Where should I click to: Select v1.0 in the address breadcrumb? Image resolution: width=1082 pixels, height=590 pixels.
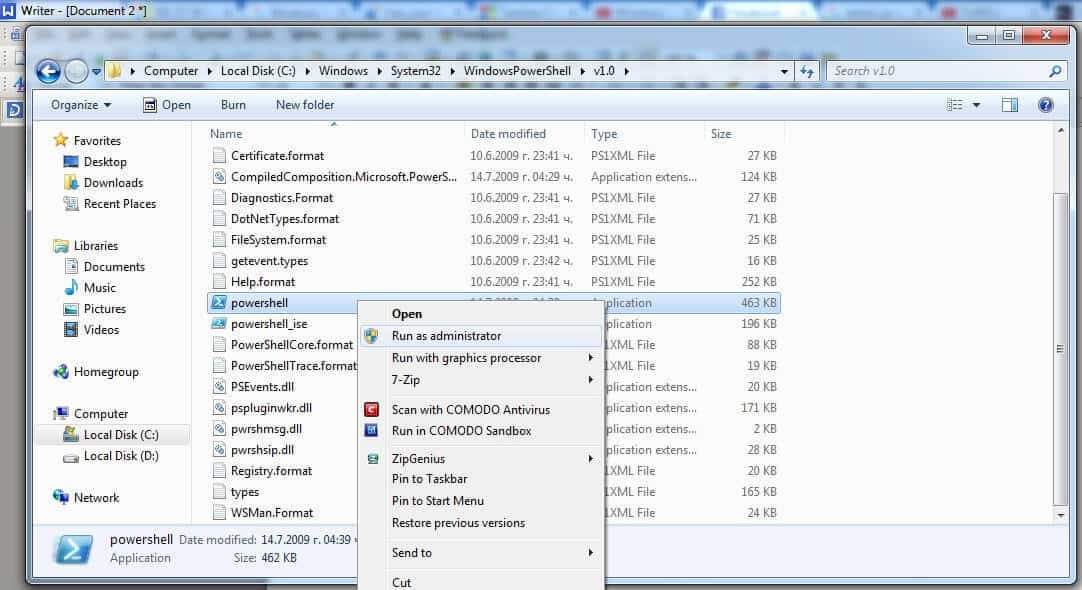(x=604, y=71)
